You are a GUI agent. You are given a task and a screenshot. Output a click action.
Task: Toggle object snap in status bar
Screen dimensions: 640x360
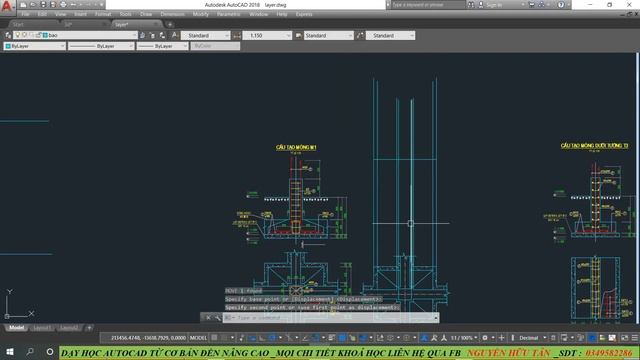(x=316, y=338)
